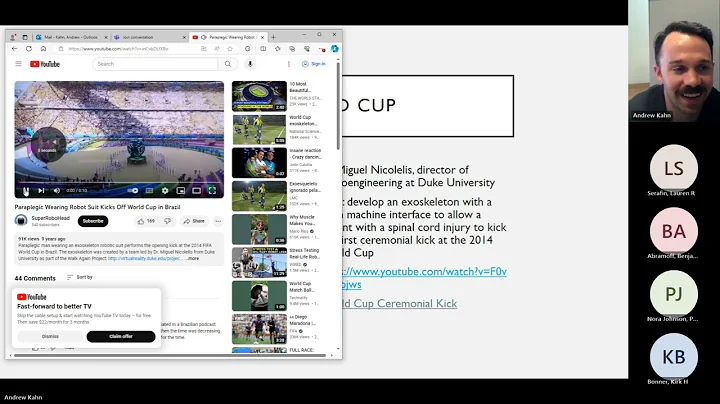Screen dimensions: 720x404
Task: Run search with the magnifier button
Action: 228,64
